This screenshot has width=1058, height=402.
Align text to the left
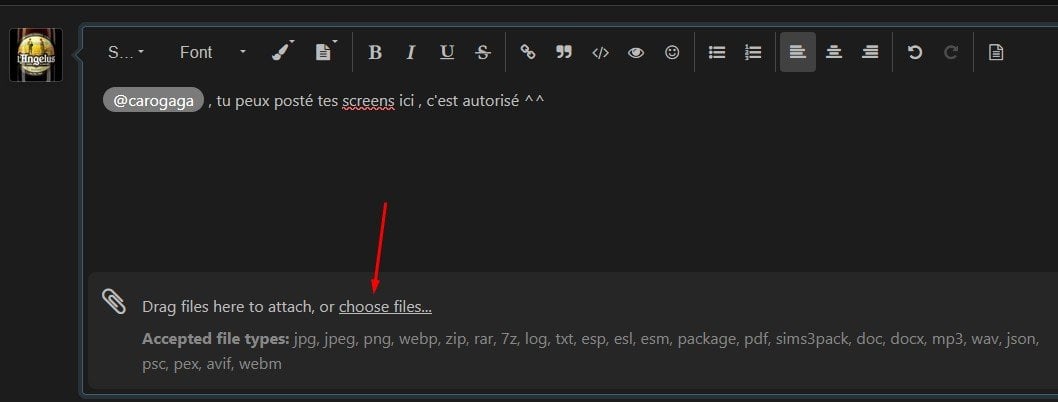[798, 52]
